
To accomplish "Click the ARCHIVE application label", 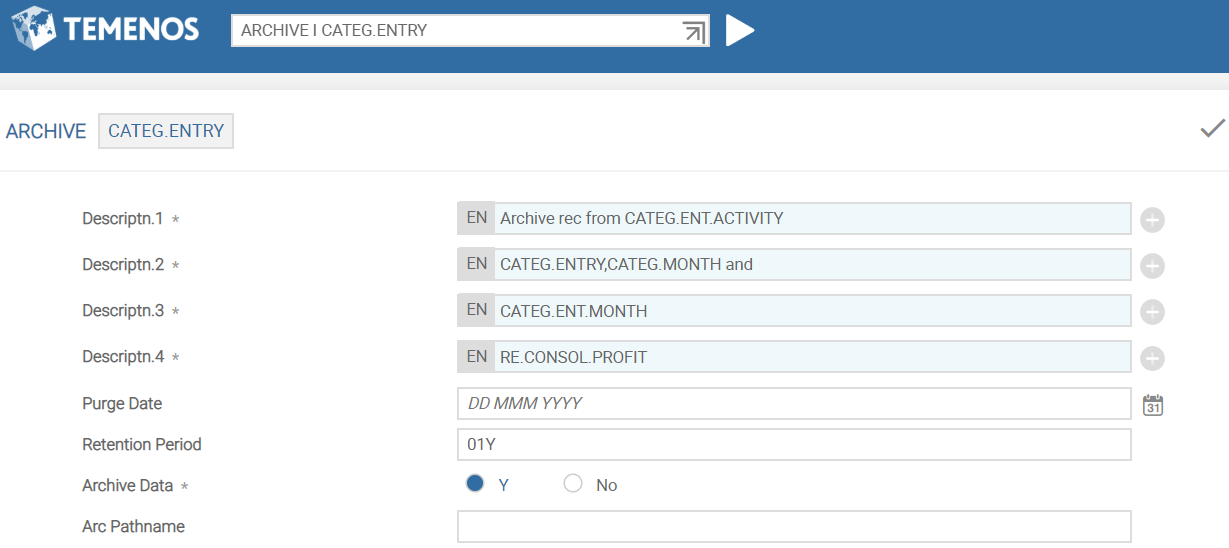I will click(46, 131).
